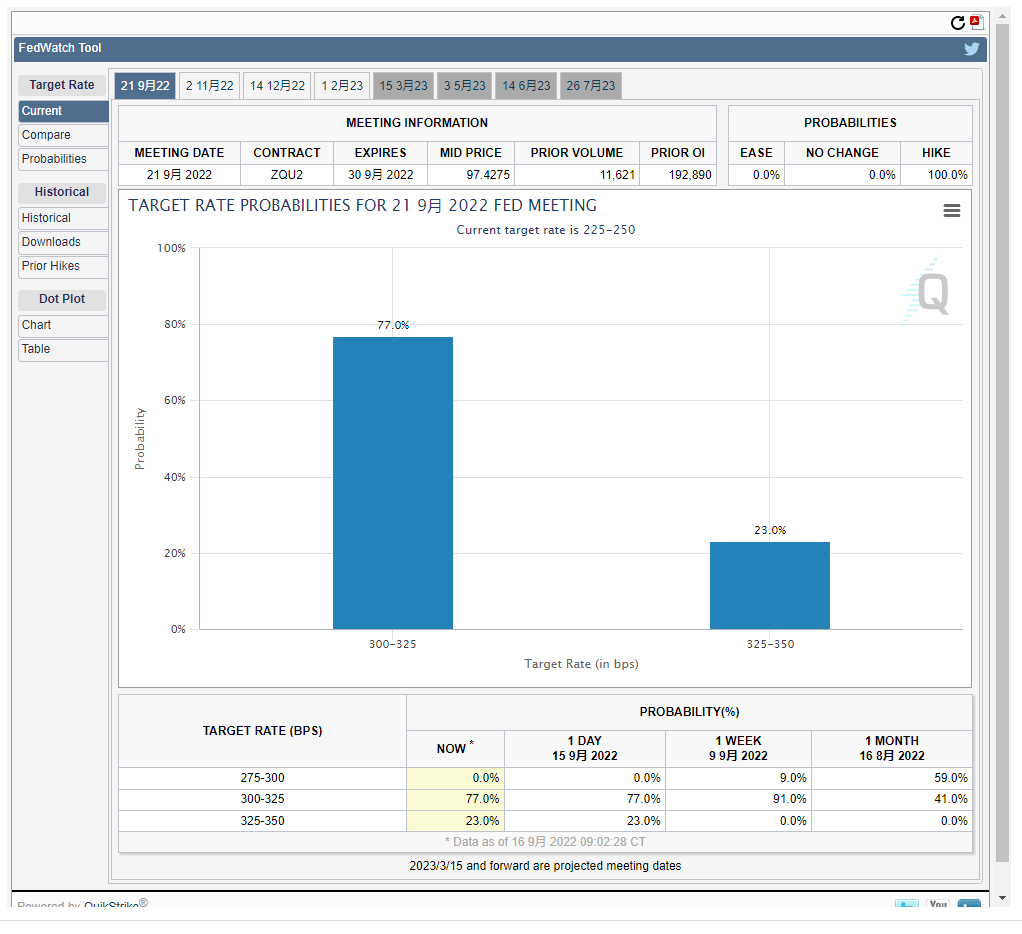Open the PDF export icon
Screen dimensions: 1022x934
(x=977, y=23)
